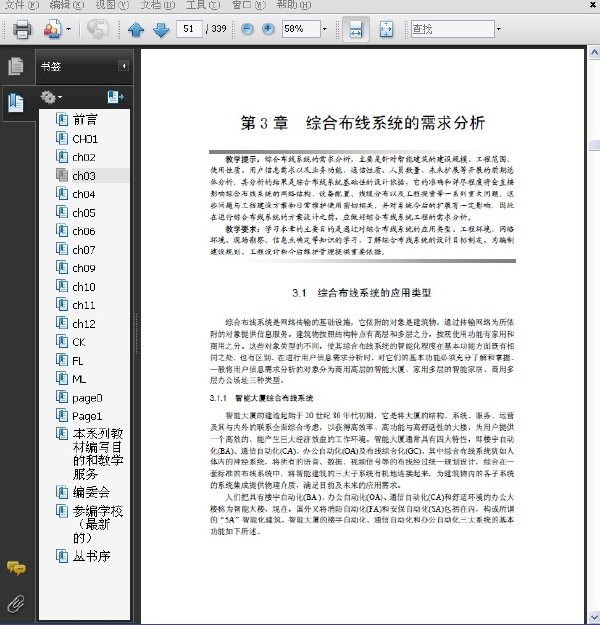Open the page0 bookmark
This screenshot has height=625, width=600.
pos(87,398)
